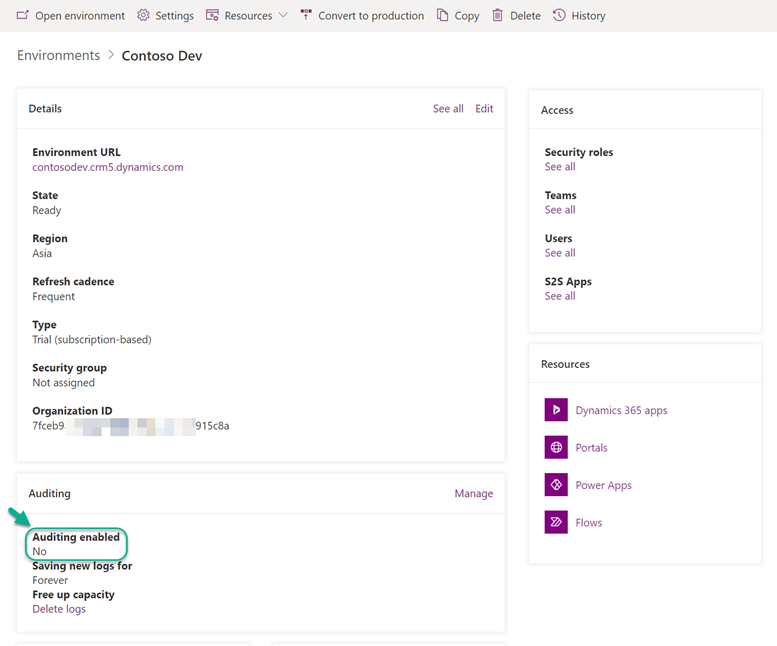Click Delete logs link

click(x=59, y=609)
